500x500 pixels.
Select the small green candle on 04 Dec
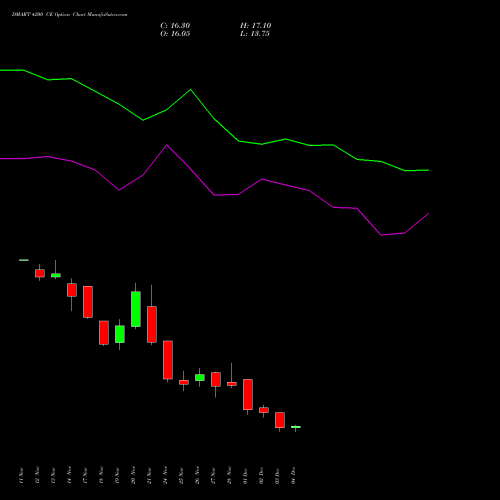pos(296,427)
